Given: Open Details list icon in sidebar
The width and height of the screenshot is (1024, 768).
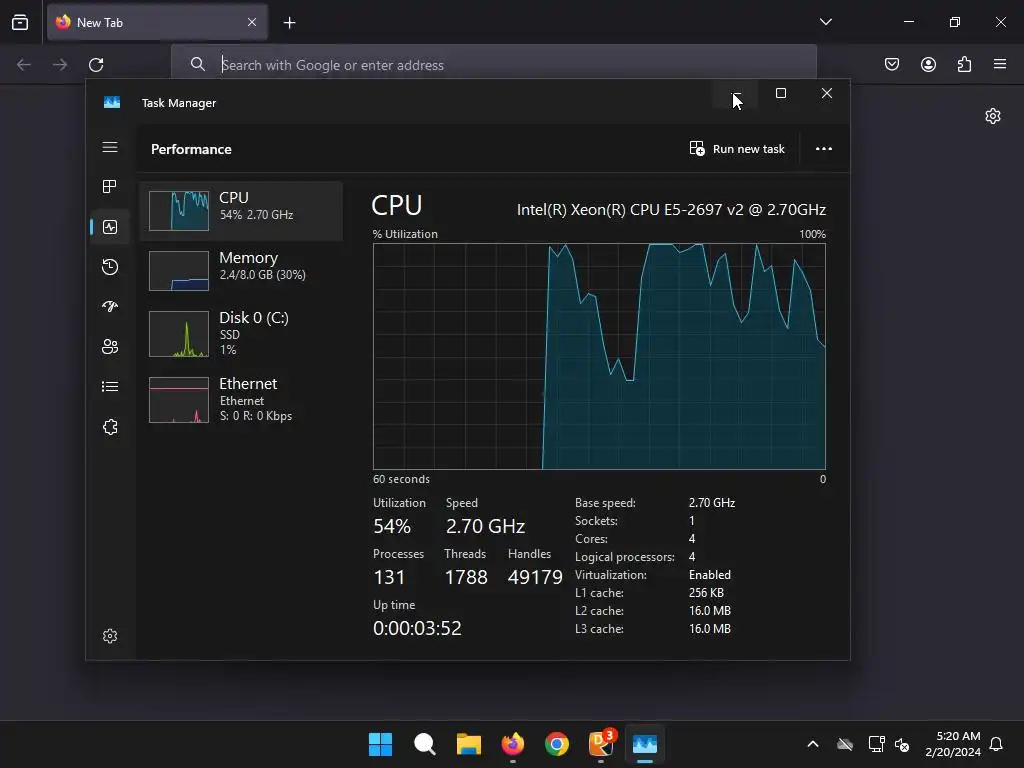Looking at the screenshot, I should (110, 387).
